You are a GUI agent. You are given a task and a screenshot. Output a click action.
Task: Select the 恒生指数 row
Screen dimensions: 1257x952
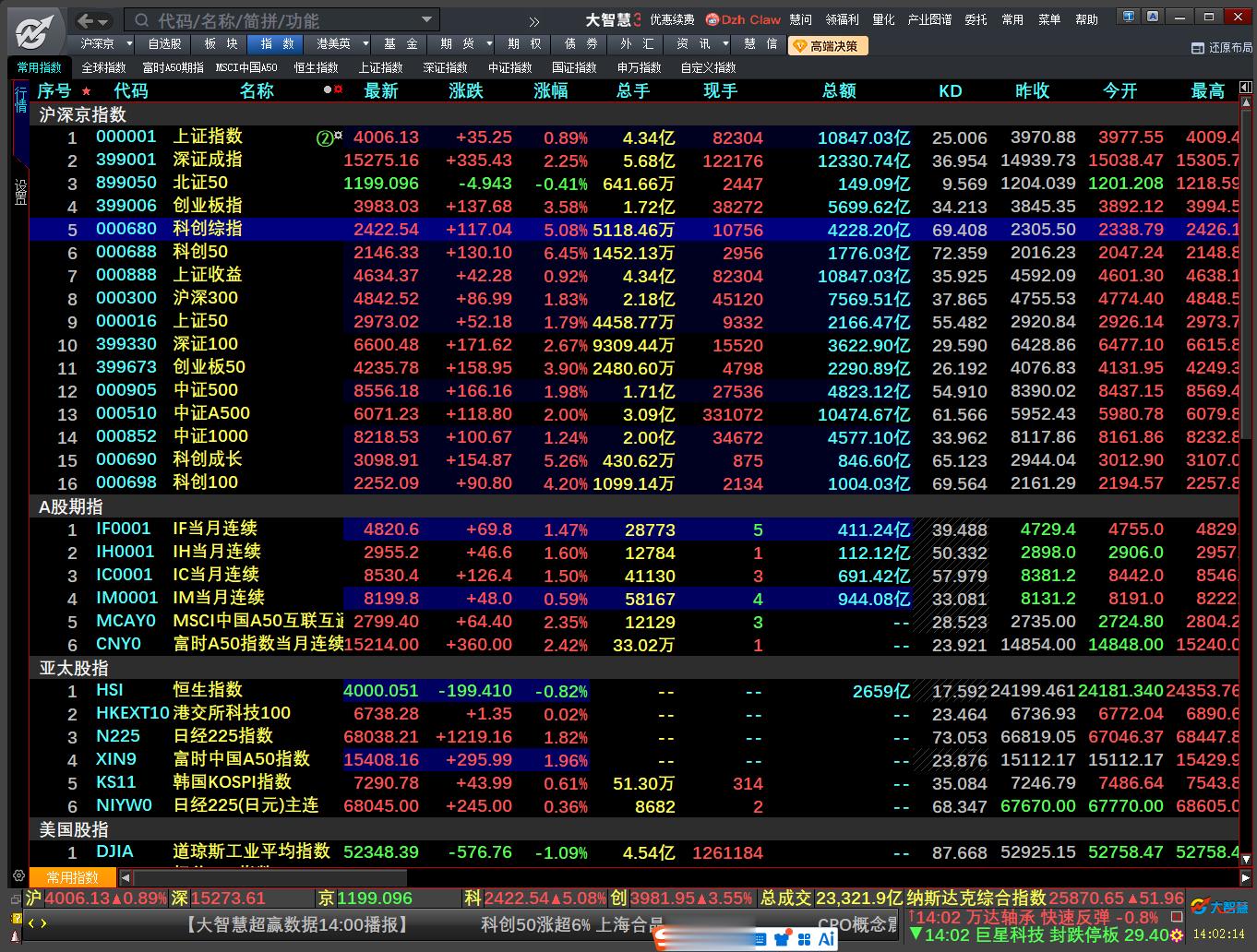click(633, 690)
